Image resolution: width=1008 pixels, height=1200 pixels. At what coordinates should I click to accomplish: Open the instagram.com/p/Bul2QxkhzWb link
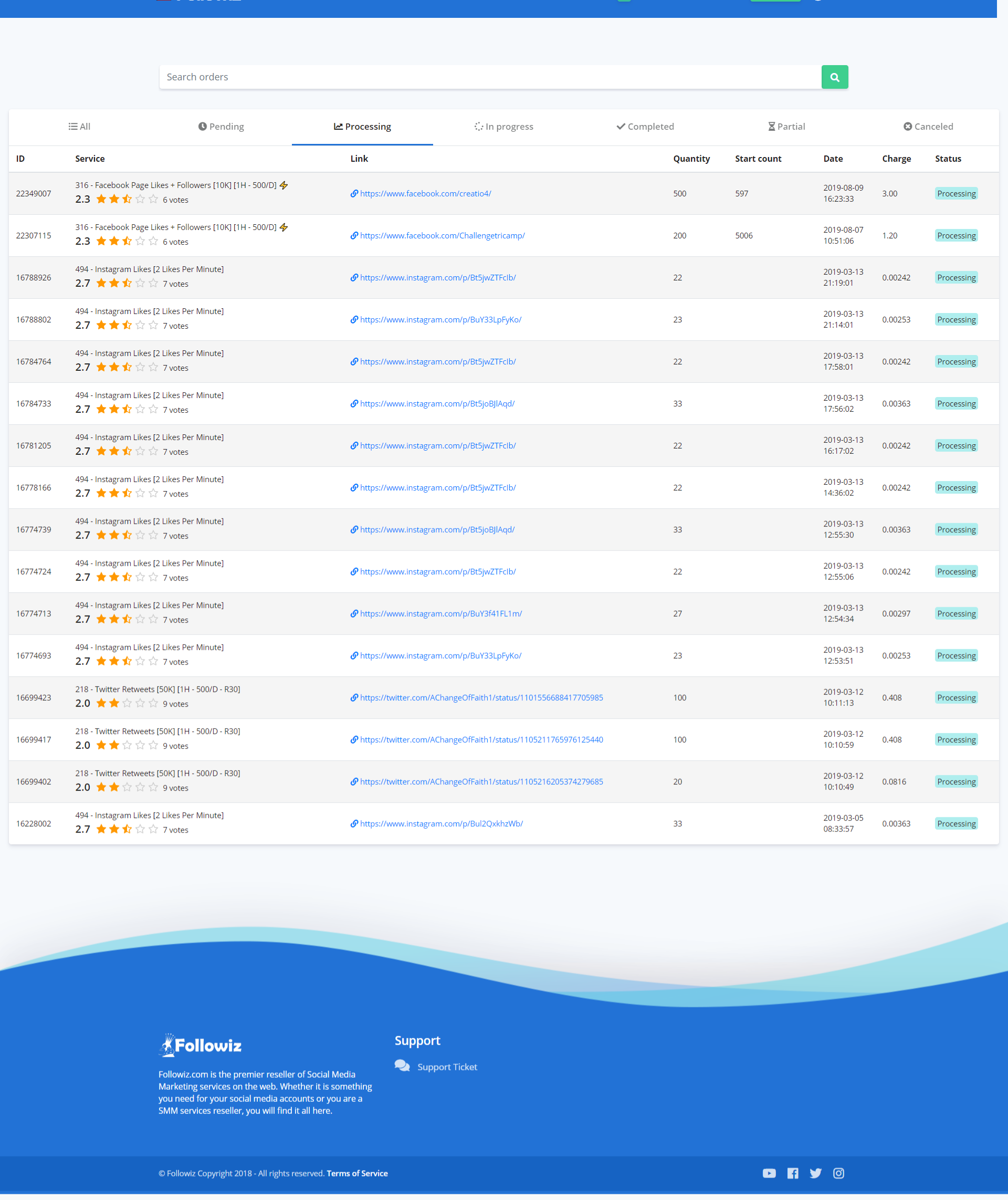click(x=441, y=824)
